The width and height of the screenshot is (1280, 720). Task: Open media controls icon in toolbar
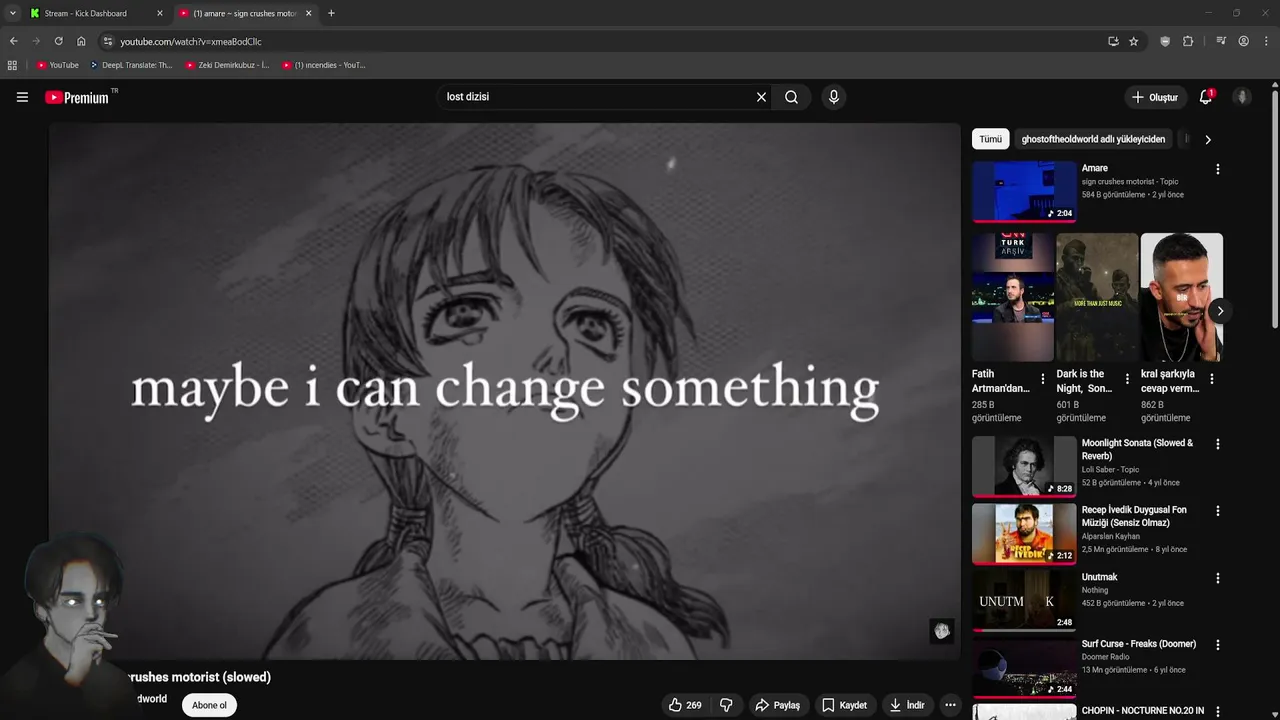(1221, 41)
